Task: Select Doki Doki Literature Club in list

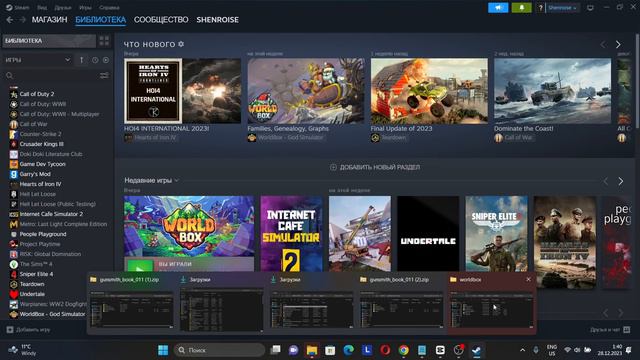Action: [x=51, y=154]
